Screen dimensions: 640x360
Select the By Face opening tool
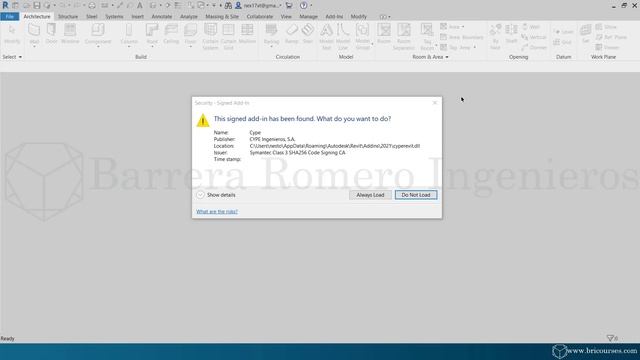495,37
